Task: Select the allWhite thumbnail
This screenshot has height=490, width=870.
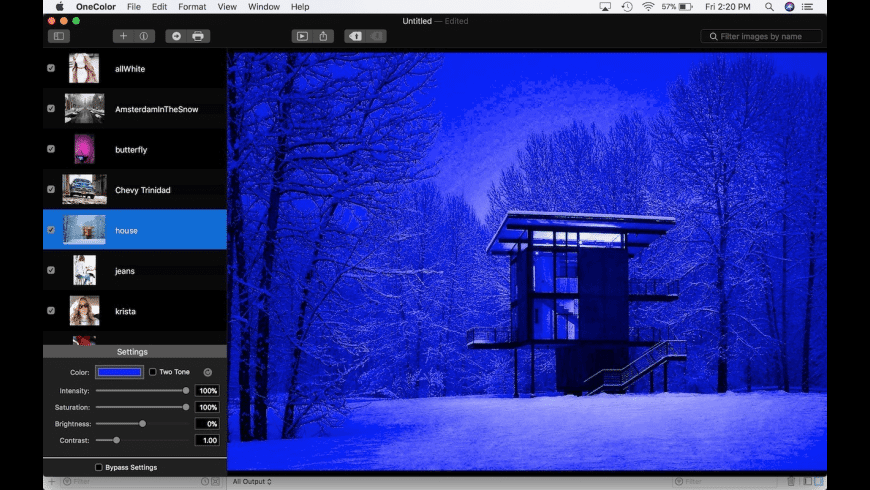Action: [84, 68]
